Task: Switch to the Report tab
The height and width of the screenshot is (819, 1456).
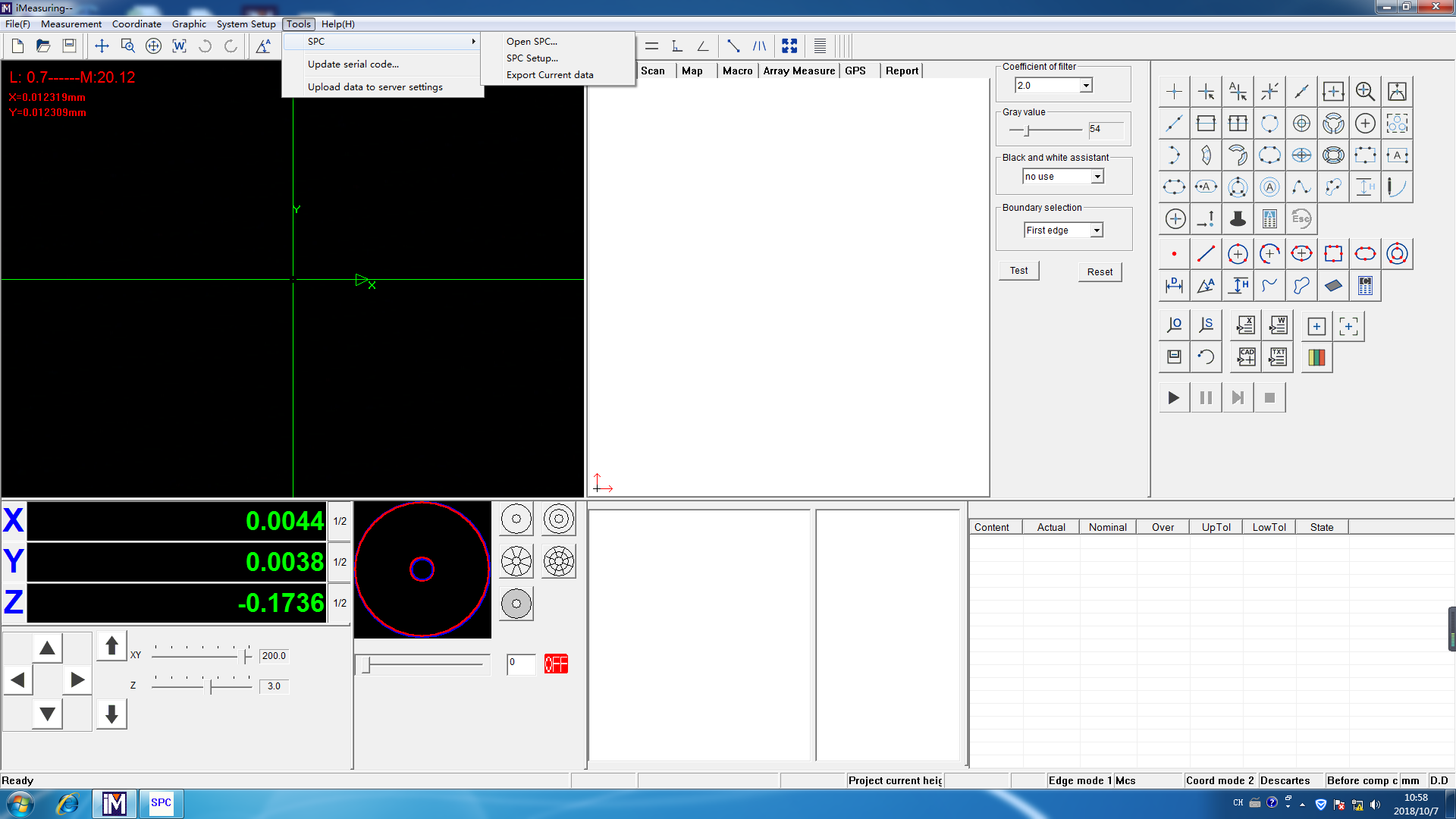Action: (900, 70)
